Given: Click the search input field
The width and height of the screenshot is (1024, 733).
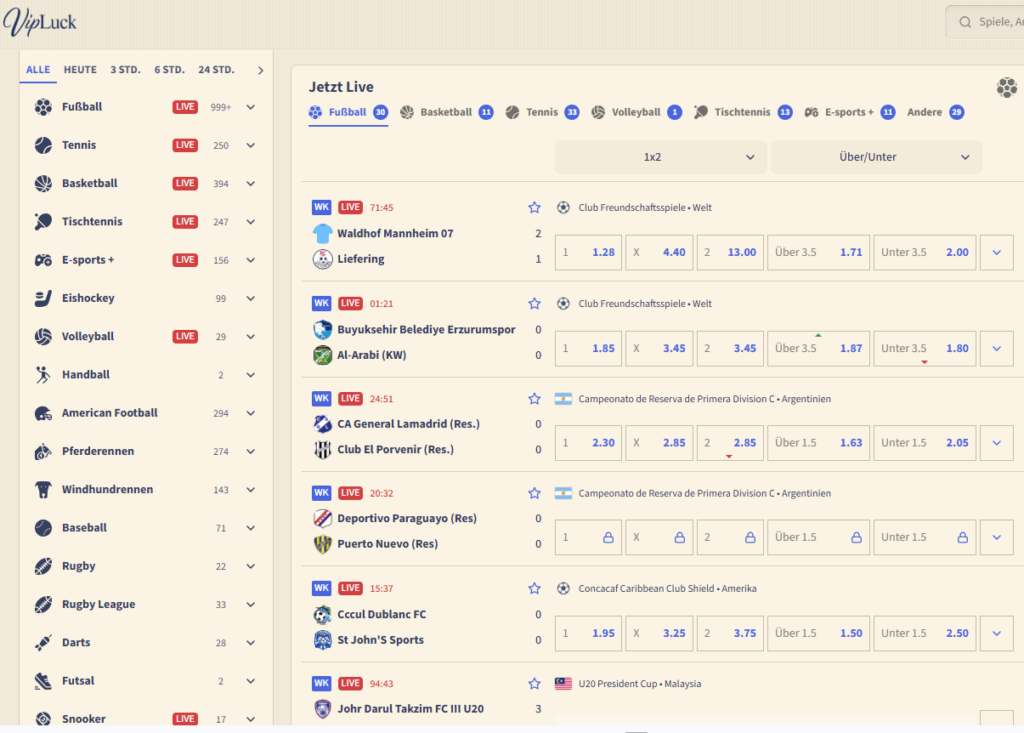Looking at the screenshot, I should click(985, 22).
